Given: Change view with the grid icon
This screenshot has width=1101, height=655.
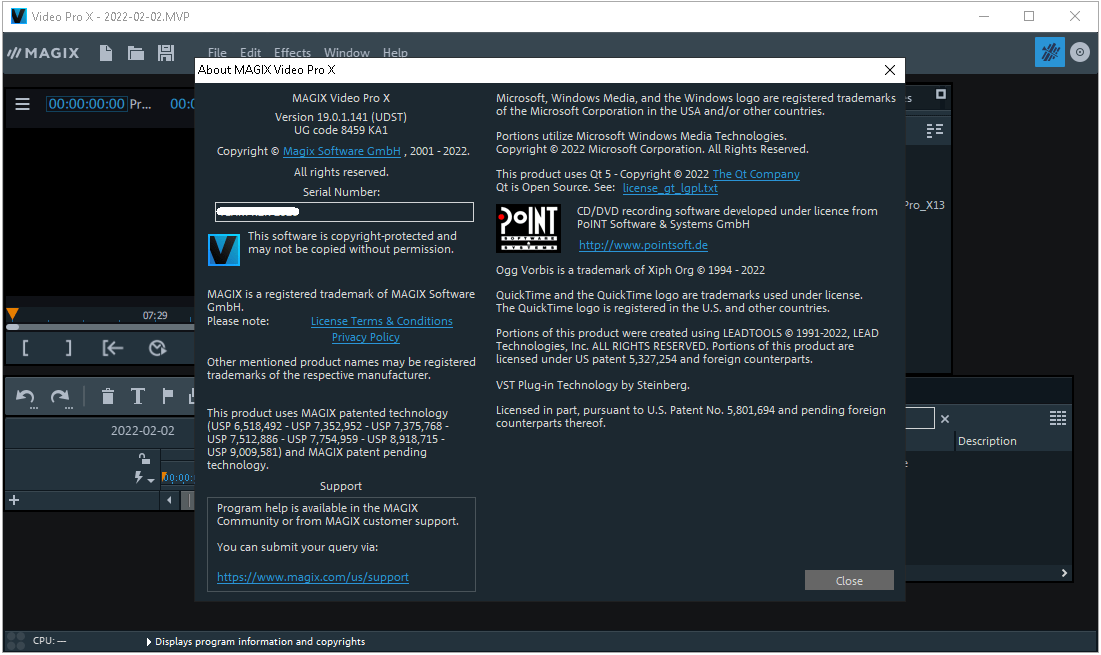Looking at the screenshot, I should 1057,418.
